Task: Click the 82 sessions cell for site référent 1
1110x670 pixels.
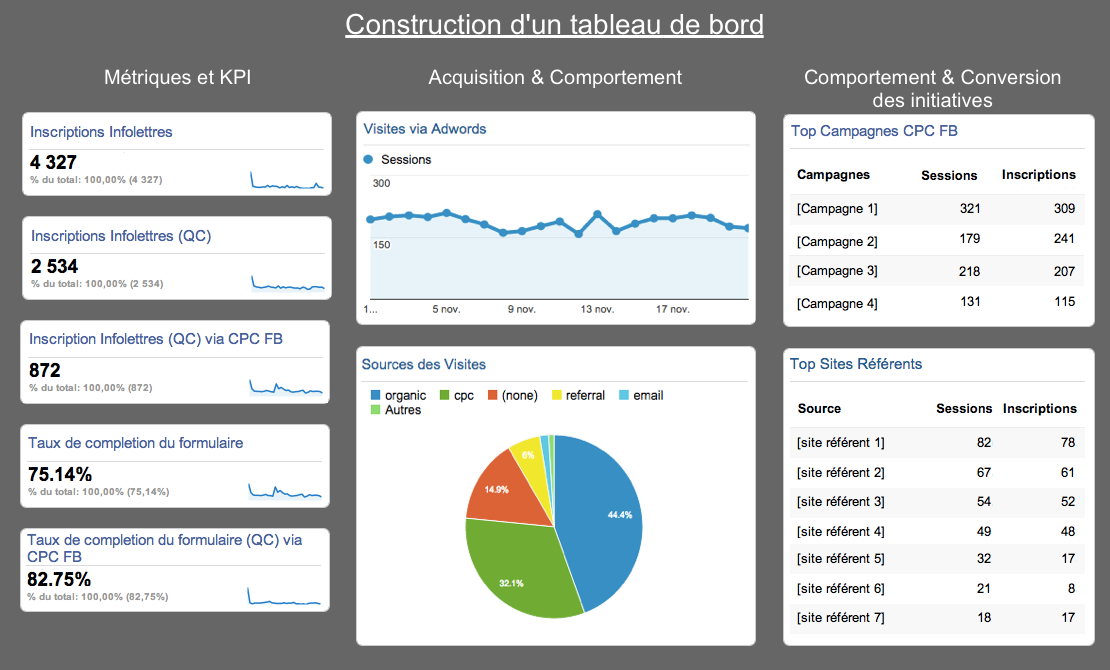Action: [984, 443]
